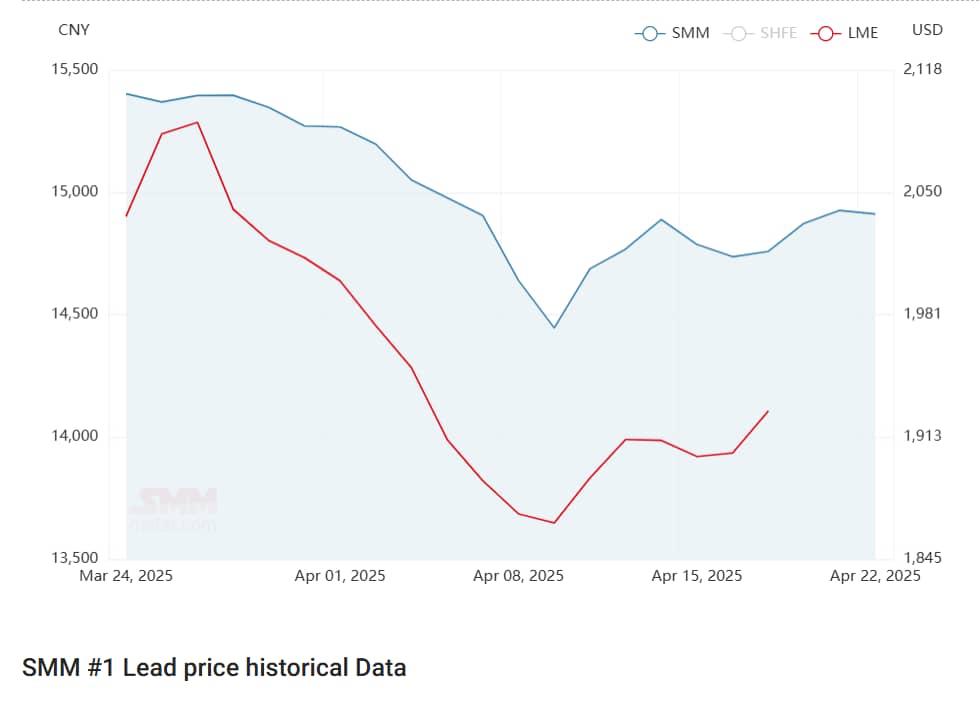
Task: Click the blue SMM legend circle marker
Action: [650, 33]
